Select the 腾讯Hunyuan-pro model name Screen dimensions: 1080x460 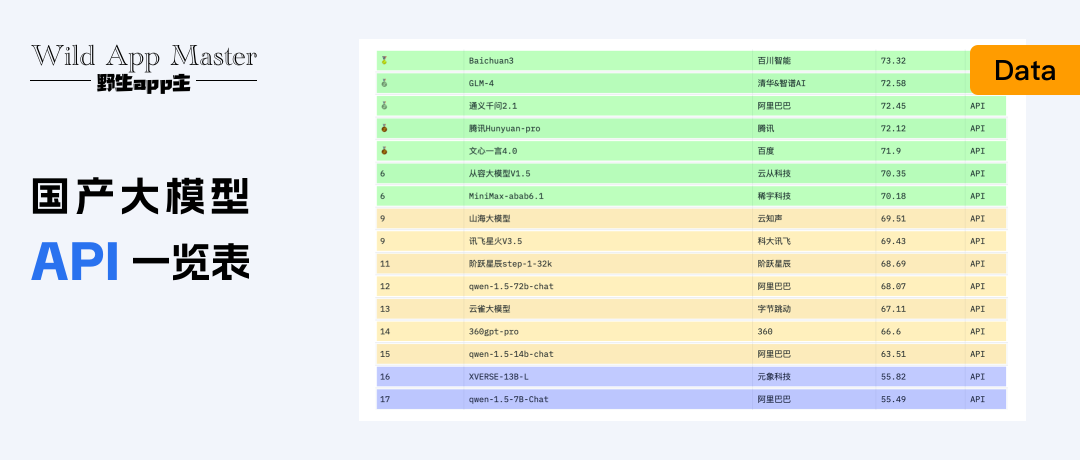click(x=504, y=128)
